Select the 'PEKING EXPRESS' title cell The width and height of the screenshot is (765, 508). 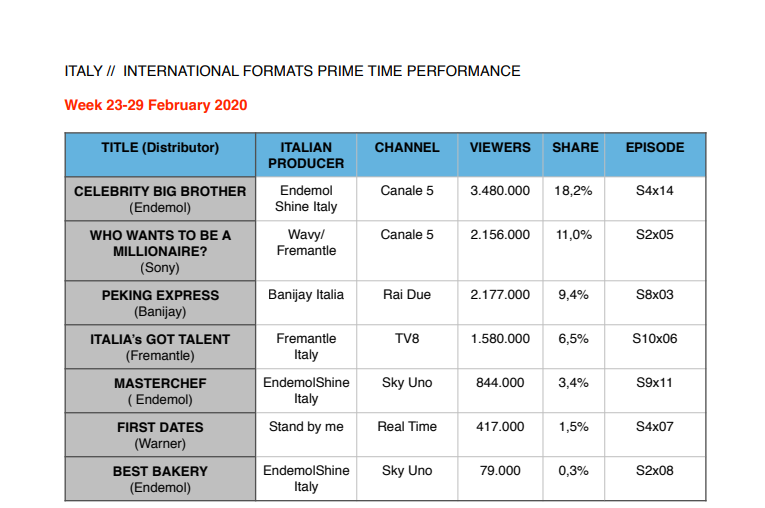[160, 303]
